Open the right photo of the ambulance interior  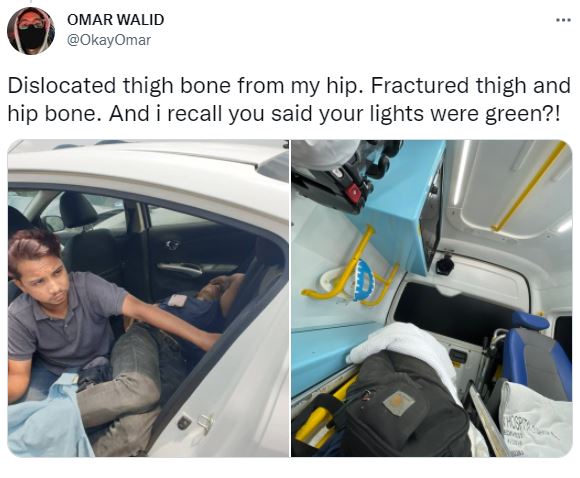tap(432, 298)
